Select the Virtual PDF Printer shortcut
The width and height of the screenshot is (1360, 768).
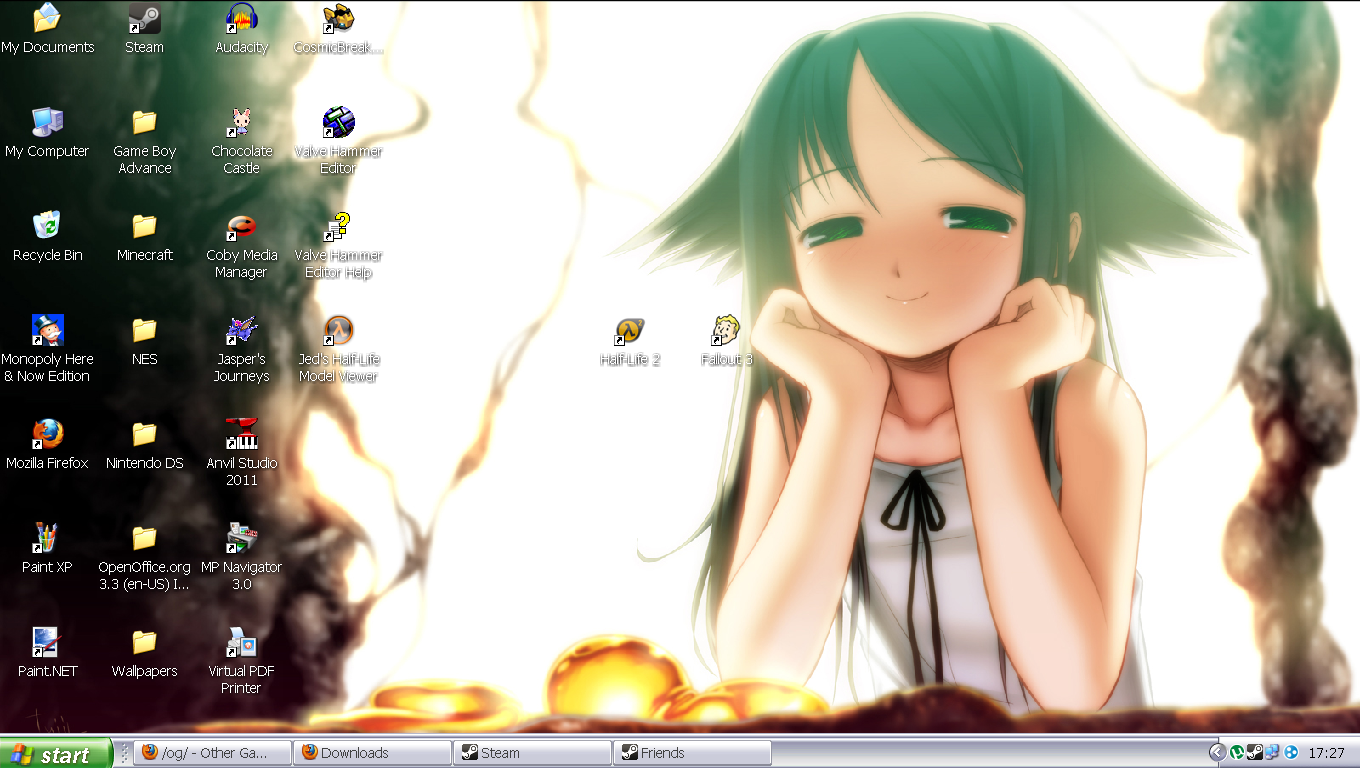click(x=241, y=661)
